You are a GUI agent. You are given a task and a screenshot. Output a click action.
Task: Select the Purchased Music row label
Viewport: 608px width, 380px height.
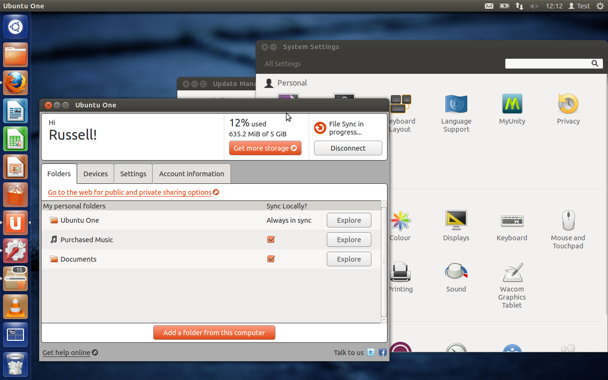pos(86,240)
